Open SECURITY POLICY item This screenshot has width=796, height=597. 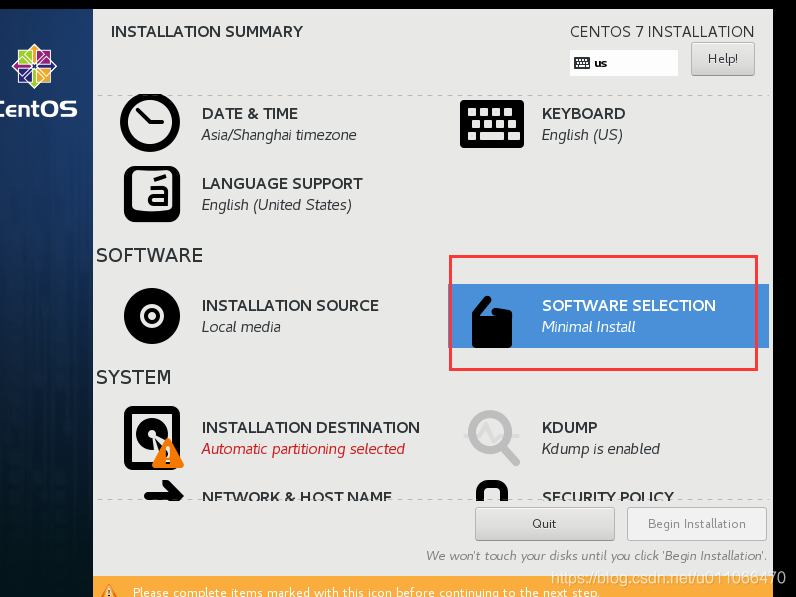pyautogui.click(x=608, y=495)
